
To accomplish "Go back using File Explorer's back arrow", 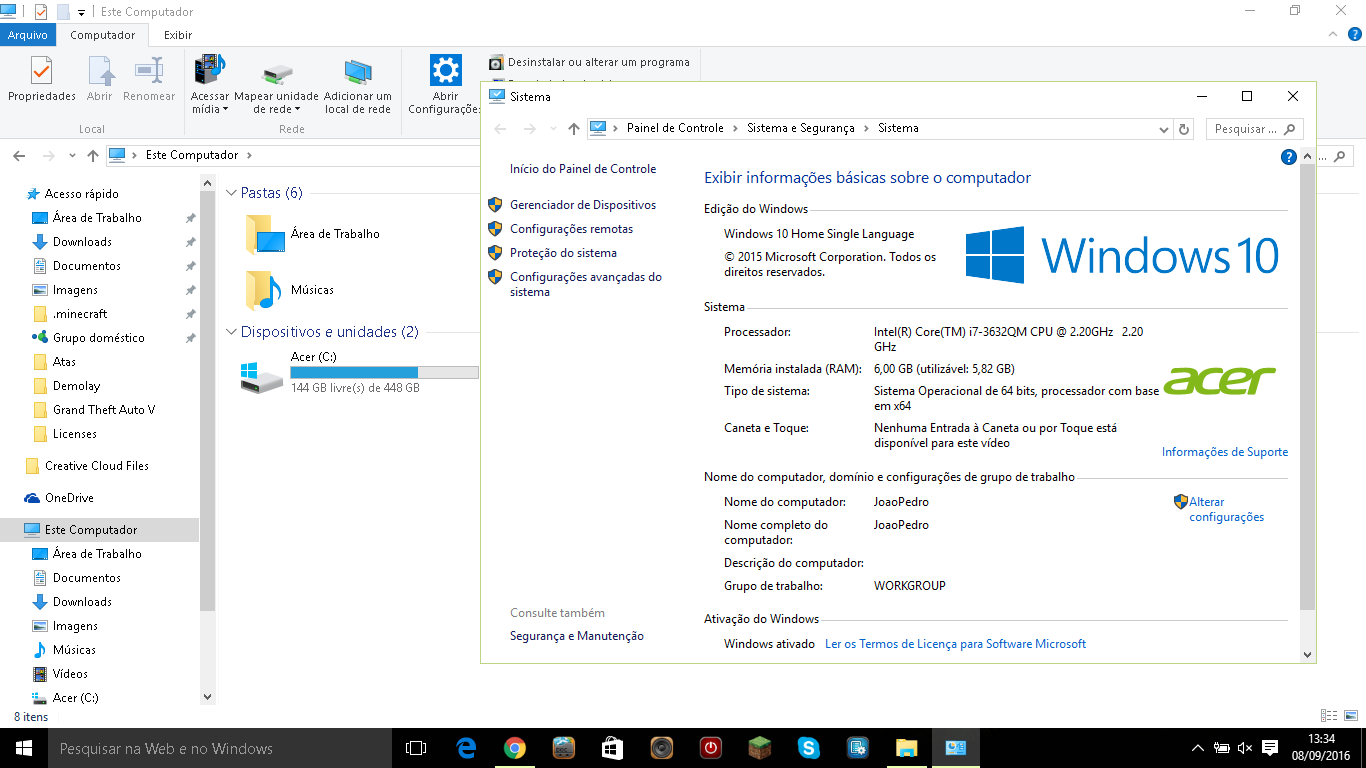I will (19, 155).
